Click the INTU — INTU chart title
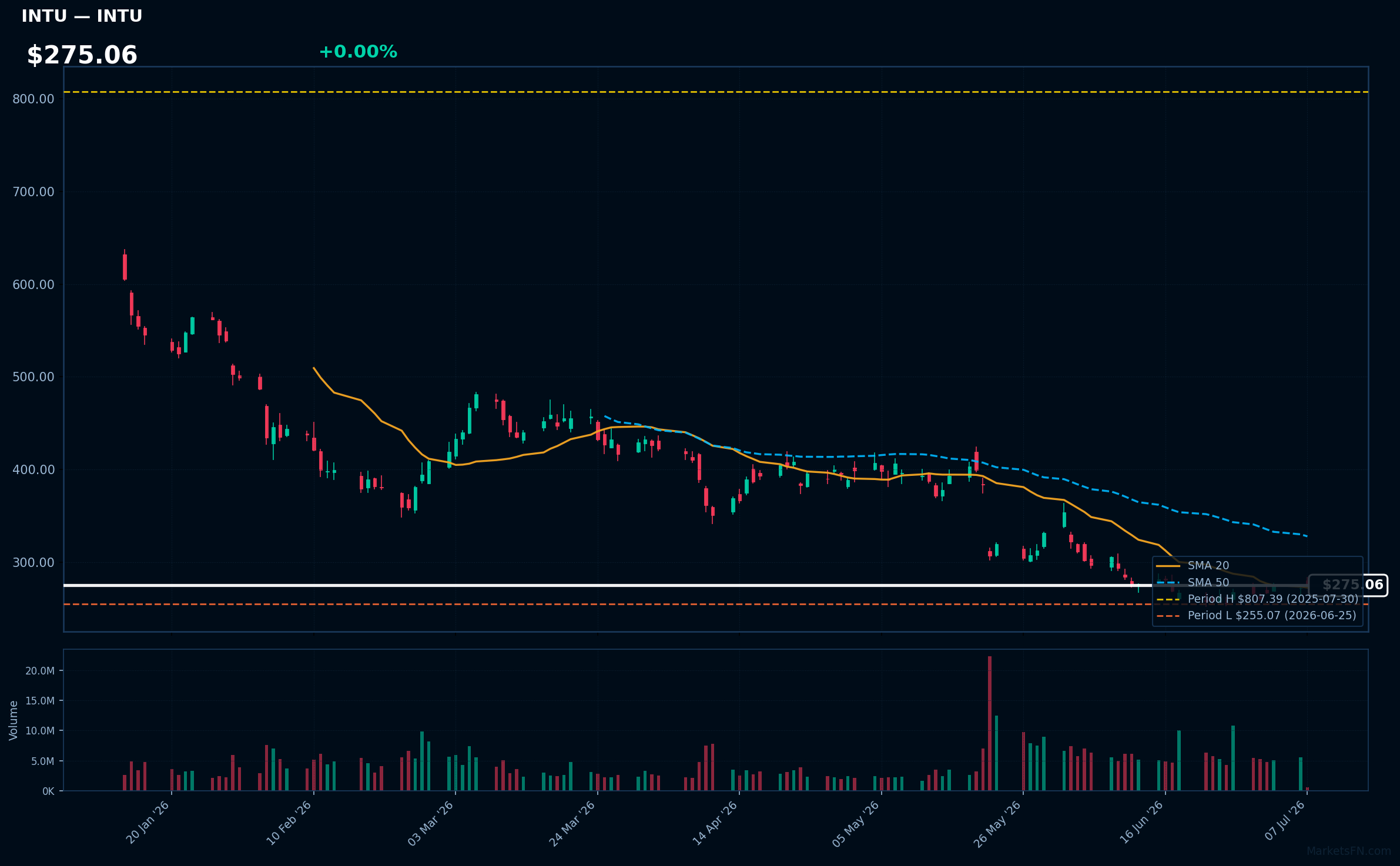 [82, 16]
